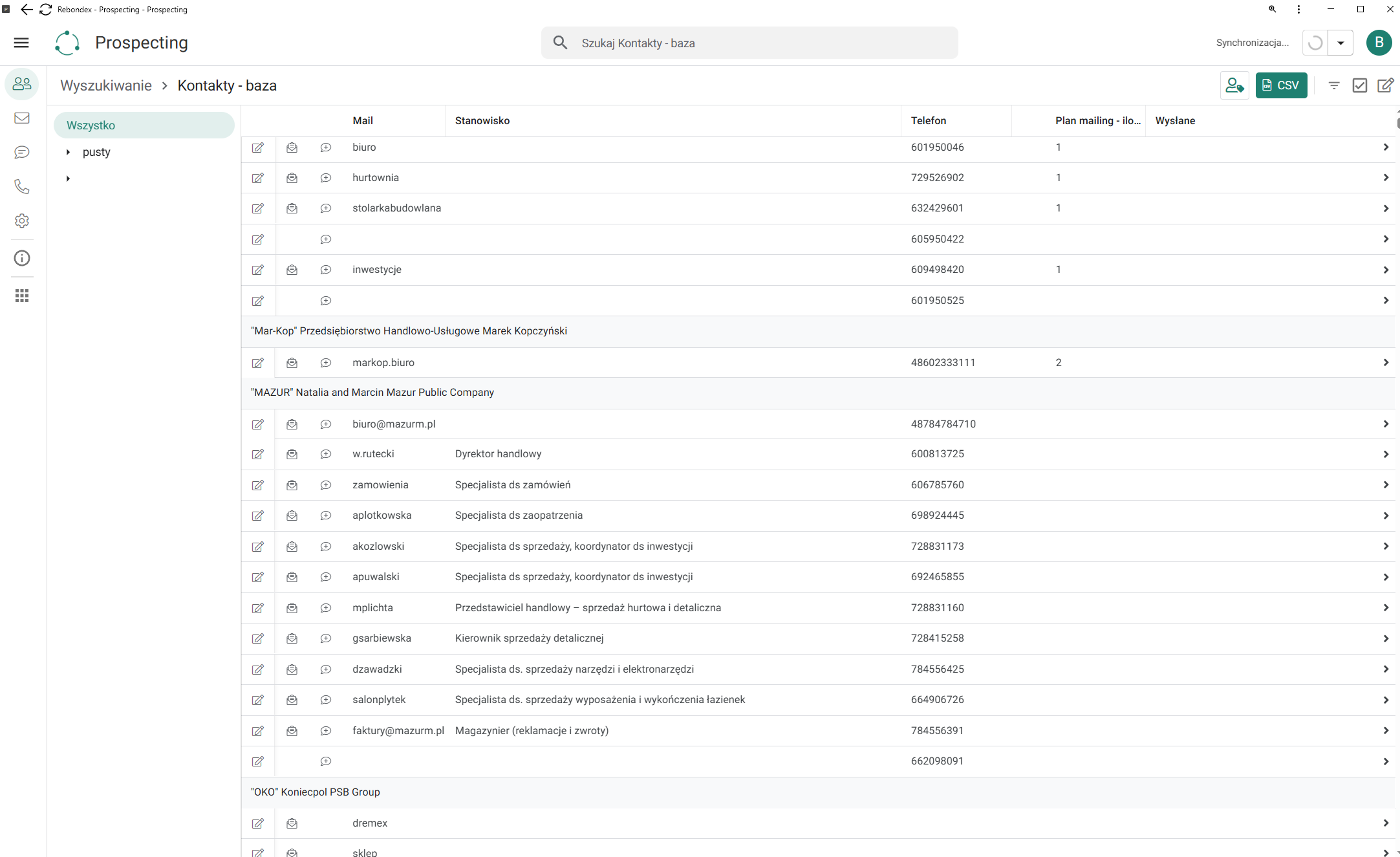Open the chat bubble sidebar icon
Screen dimensions: 1400x857
click(22, 152)
